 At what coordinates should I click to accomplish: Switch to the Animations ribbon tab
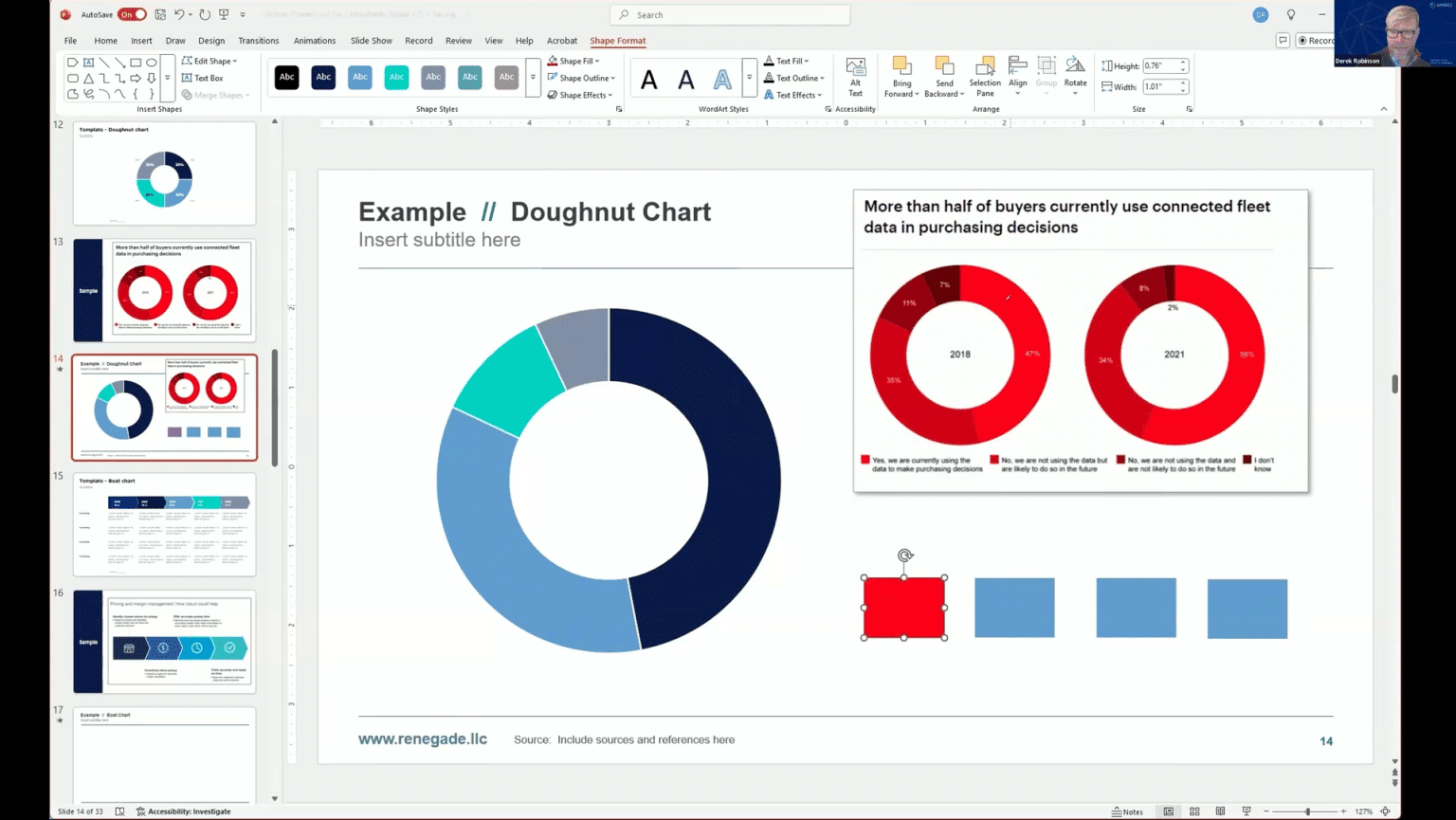(x=314, y=41)
